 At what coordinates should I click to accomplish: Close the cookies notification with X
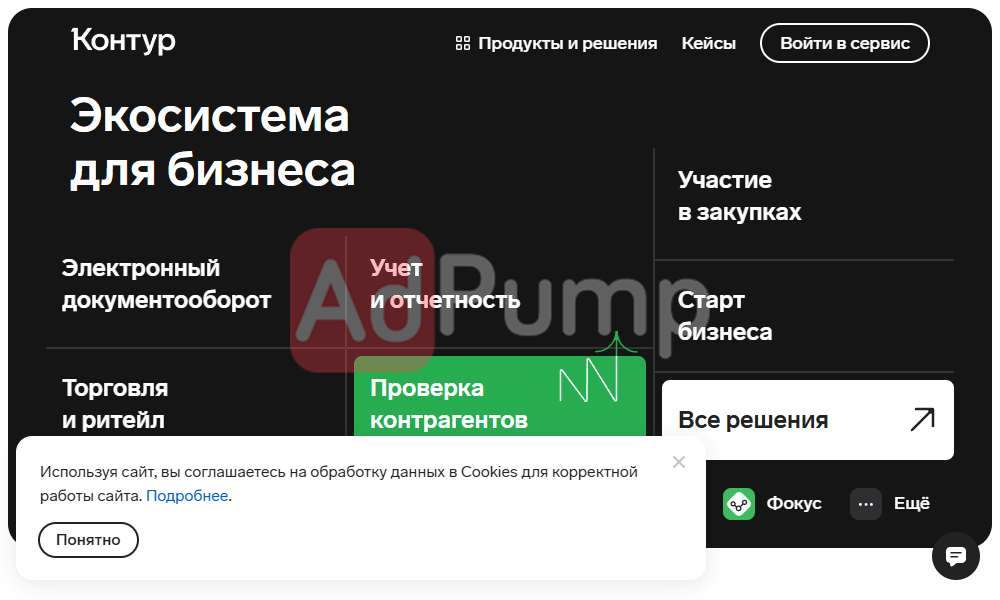[679, 462]
